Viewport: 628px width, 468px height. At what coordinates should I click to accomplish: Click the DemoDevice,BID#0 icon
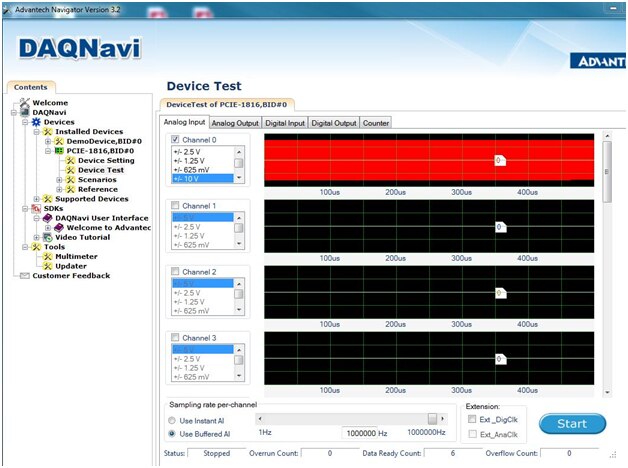pos(59,141)
